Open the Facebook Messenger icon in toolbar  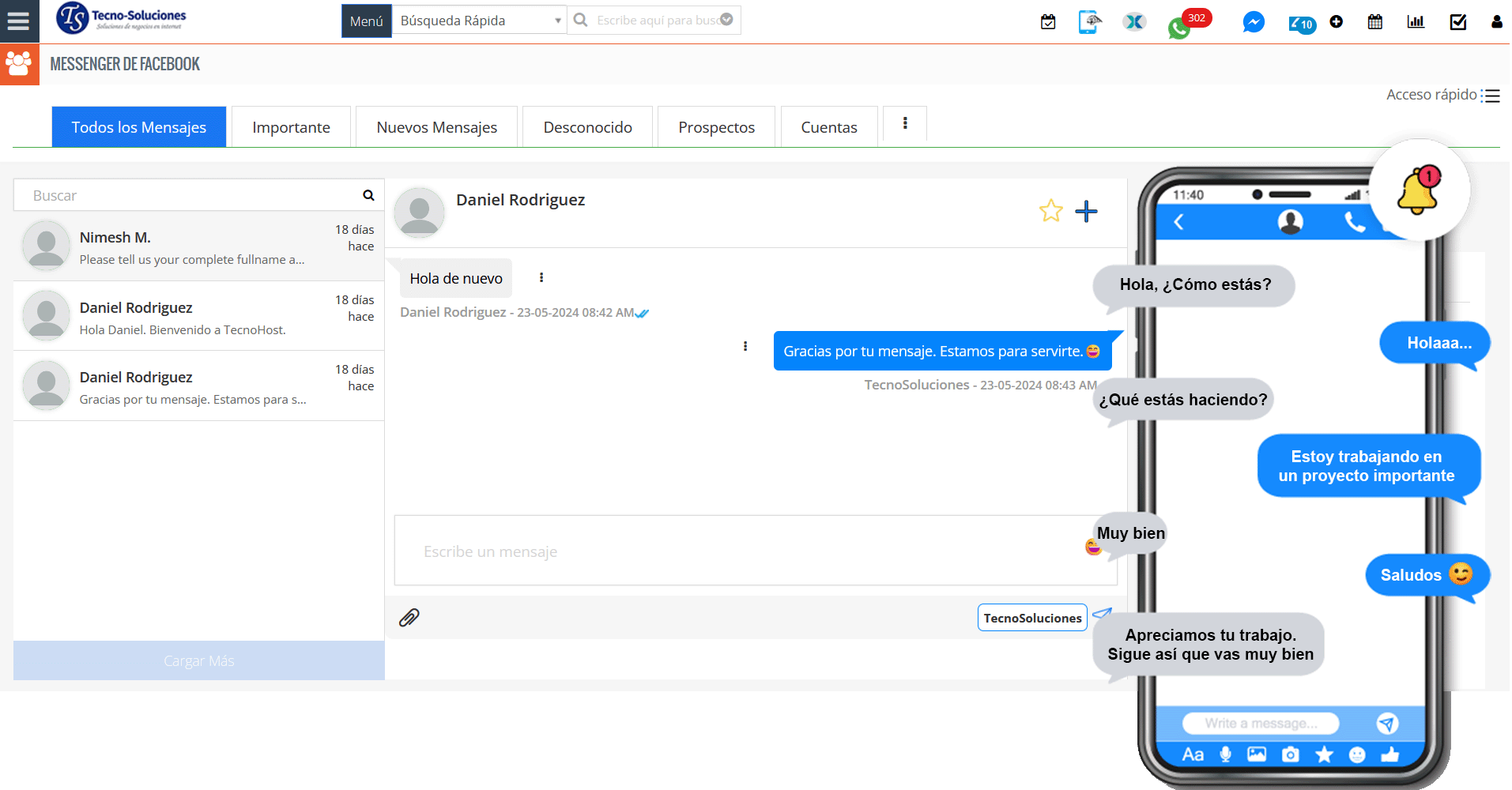(x=1253, y=21)
